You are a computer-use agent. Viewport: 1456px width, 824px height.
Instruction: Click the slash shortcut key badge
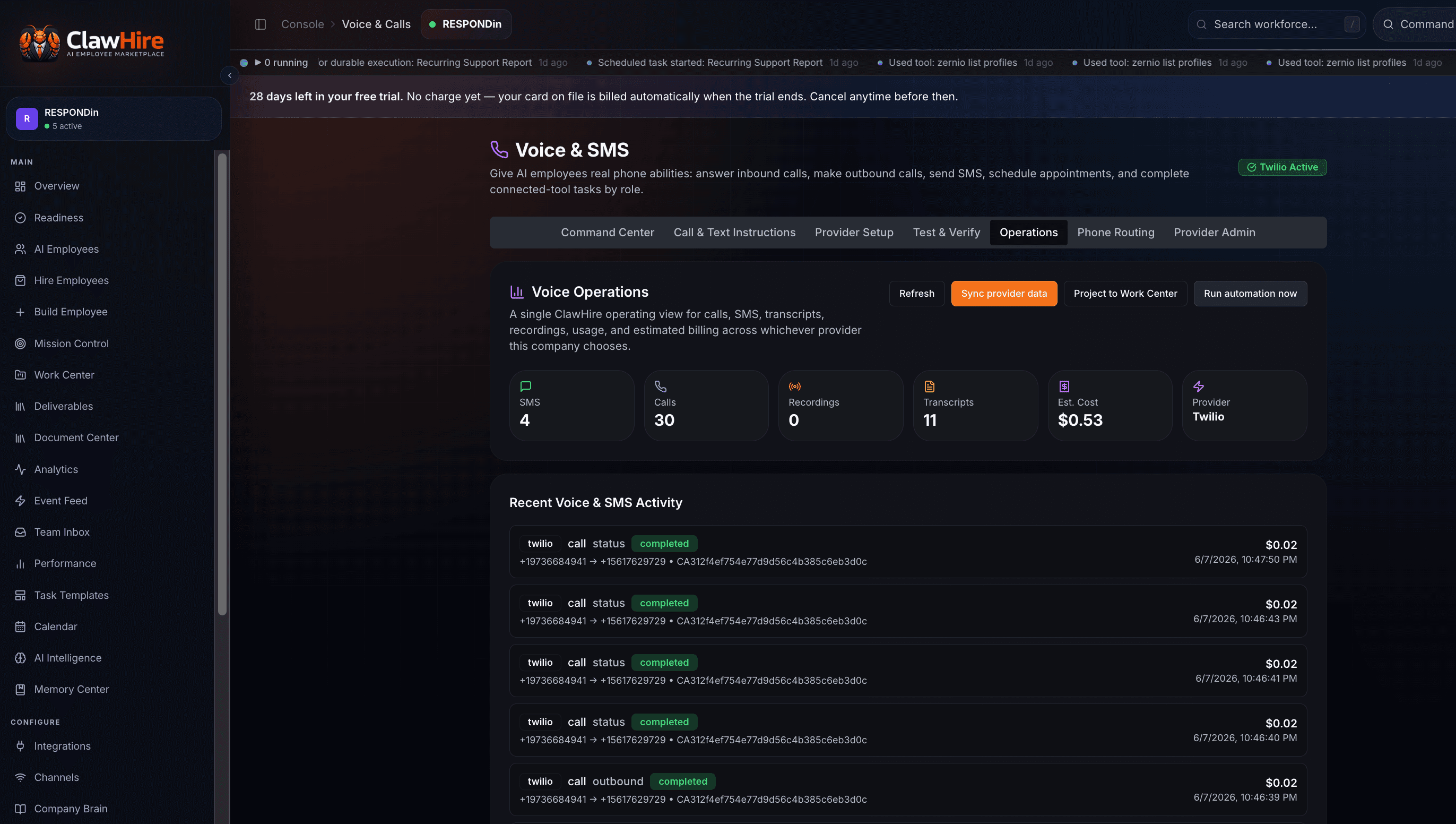pyautogui.click(x=1352, y=24)
